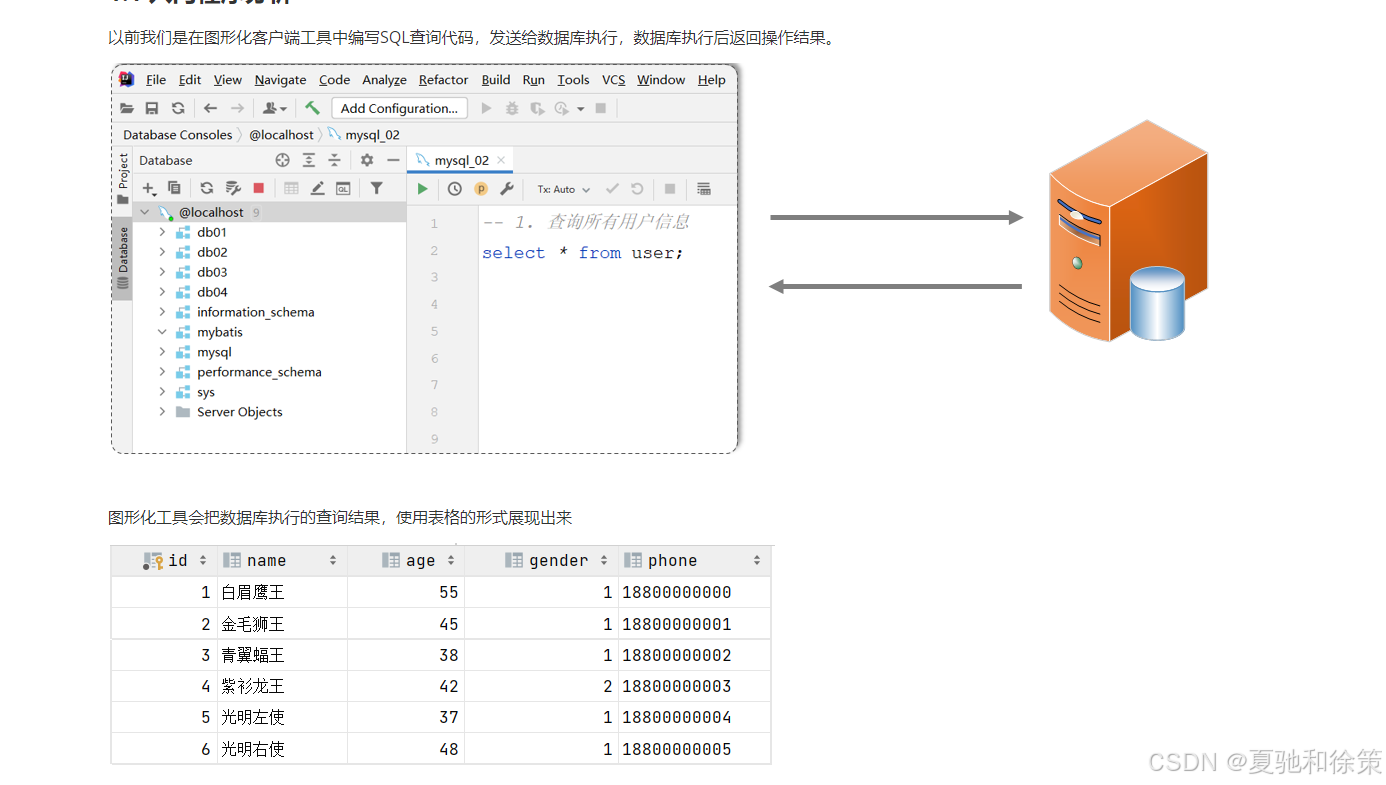The height and width of the screenshot is (785, 1386).
Task: Open the execution history clock icon
Action: [x=455, y=188]
